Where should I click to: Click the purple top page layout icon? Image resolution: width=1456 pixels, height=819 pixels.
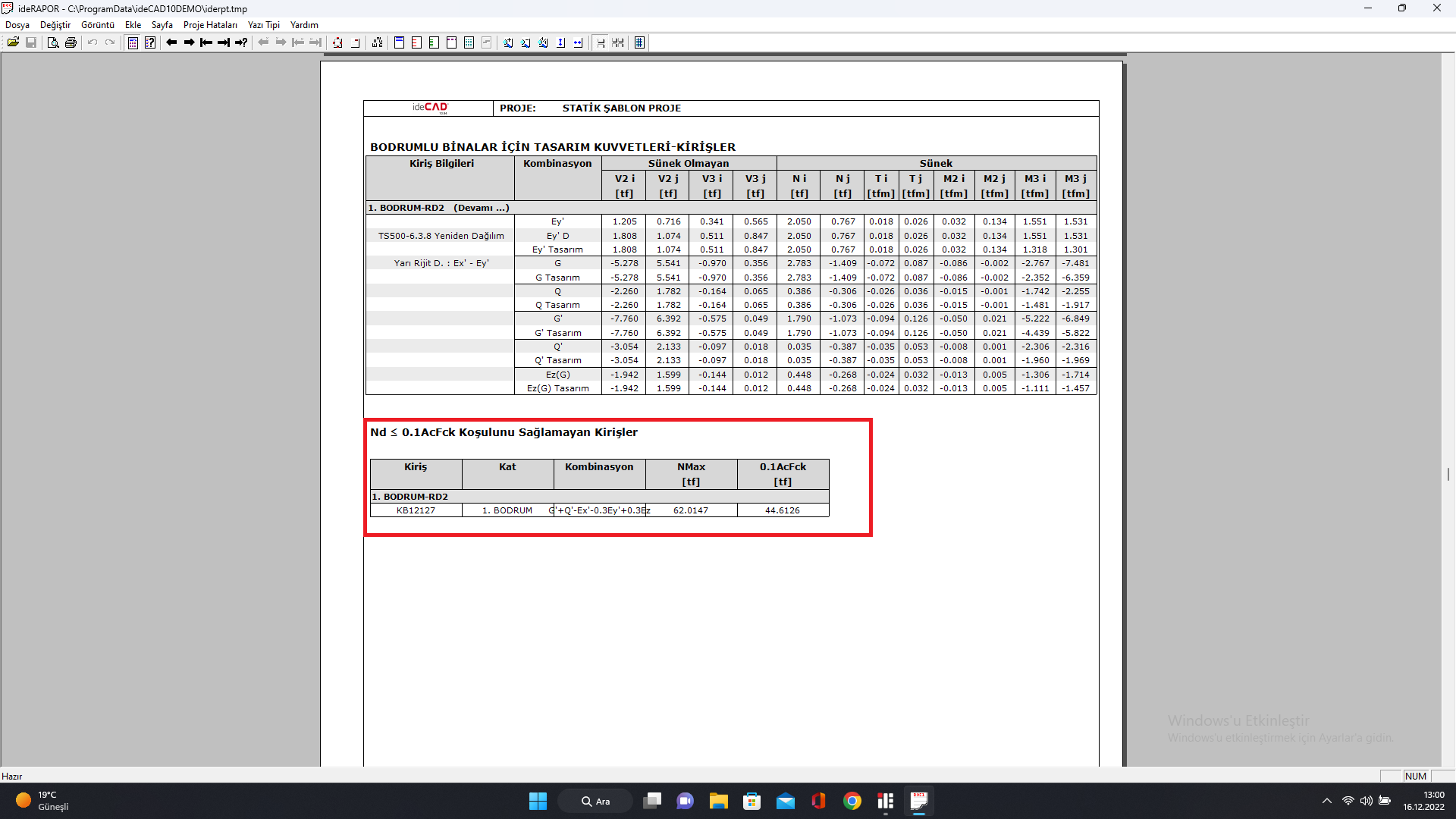coord(451,42)
